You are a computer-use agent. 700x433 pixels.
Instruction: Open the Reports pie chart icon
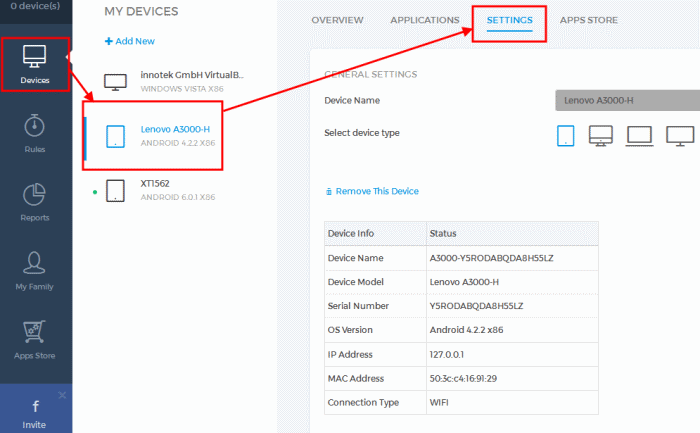pos(34,194)
